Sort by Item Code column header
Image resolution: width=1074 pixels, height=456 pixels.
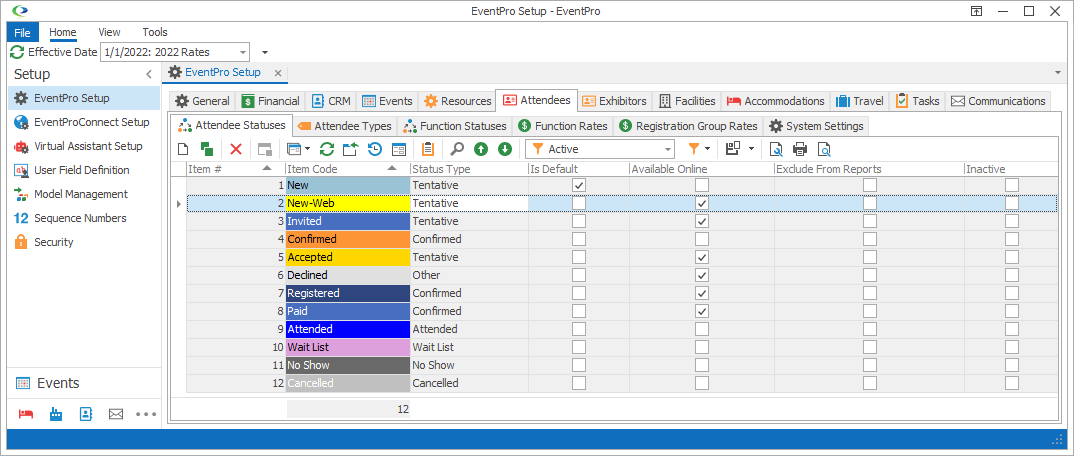[347, 168]
